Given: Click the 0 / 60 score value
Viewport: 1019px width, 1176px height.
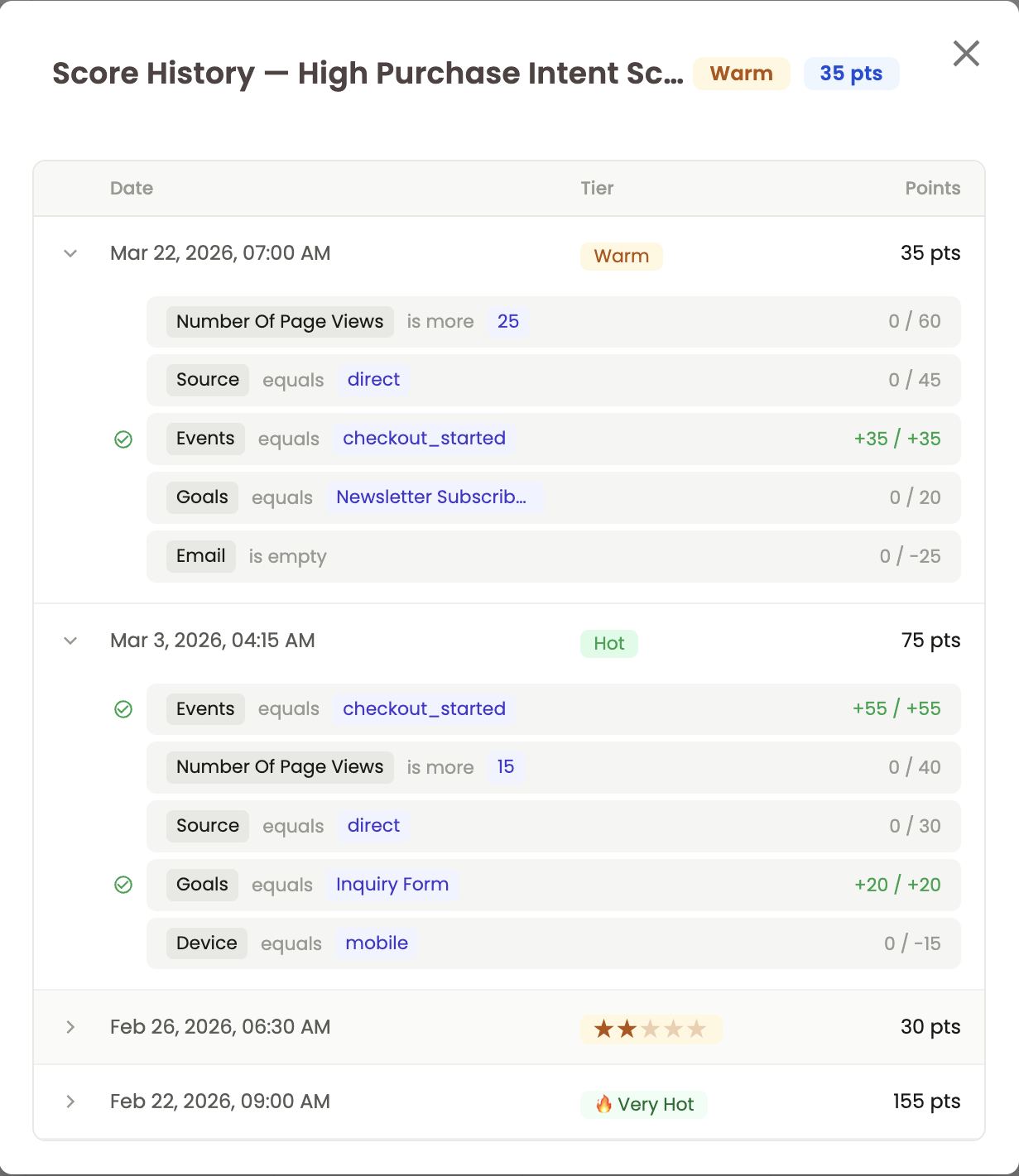Looking at the screenshot, I should 915,322.
